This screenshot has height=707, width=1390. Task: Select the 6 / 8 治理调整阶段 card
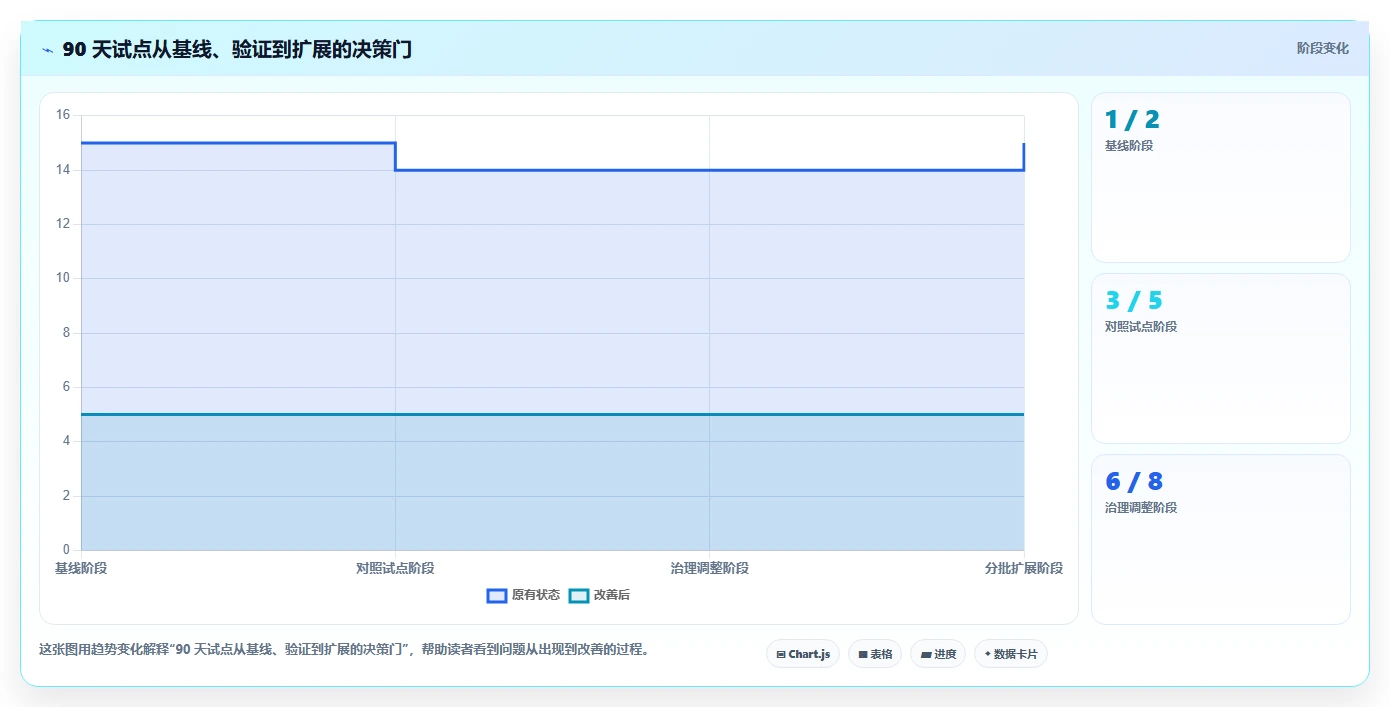(1220, 539)
